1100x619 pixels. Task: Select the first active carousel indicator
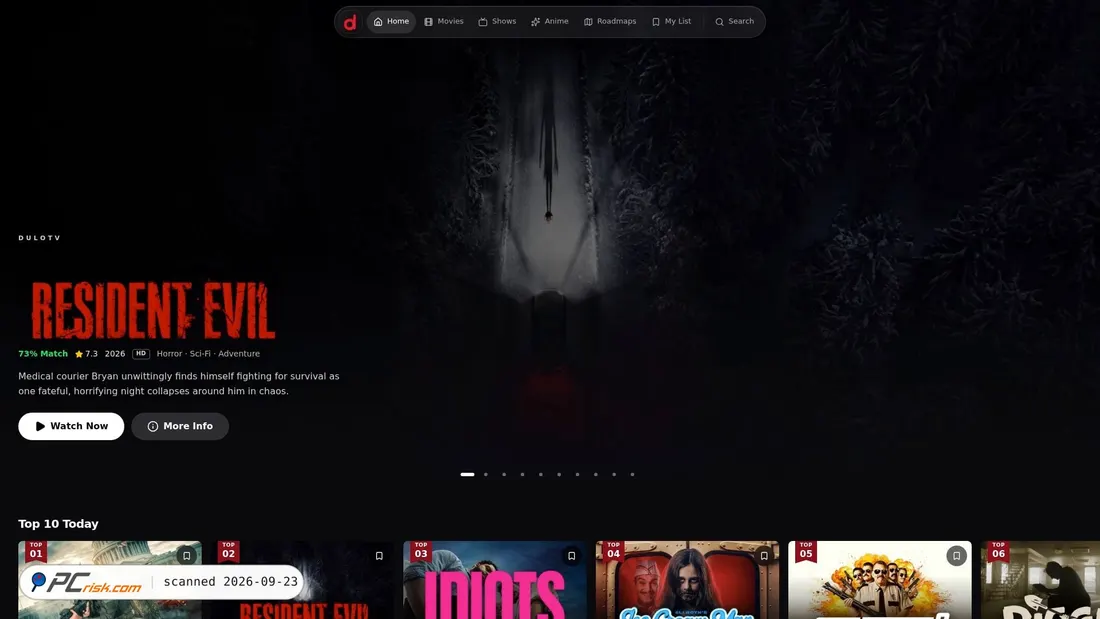point(467,474)
